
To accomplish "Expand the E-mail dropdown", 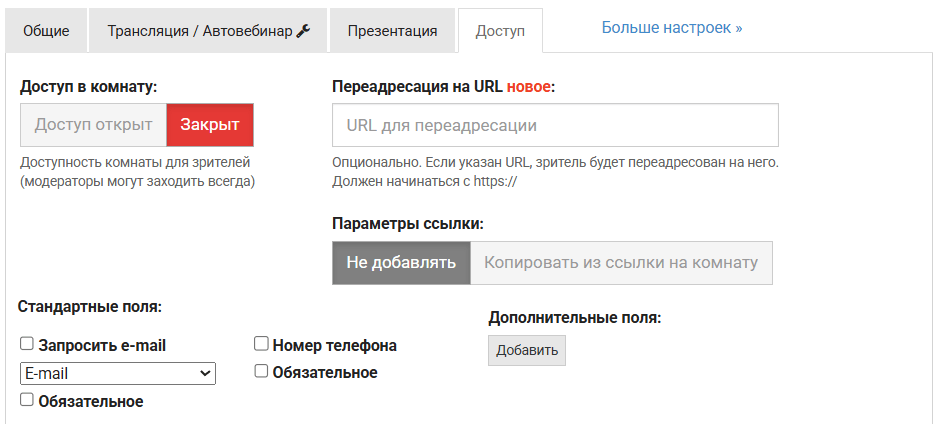I will click(118, 373).
